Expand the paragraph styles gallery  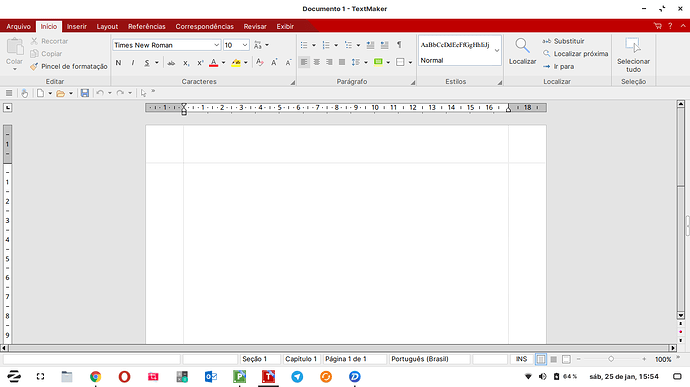coord(497,51)
